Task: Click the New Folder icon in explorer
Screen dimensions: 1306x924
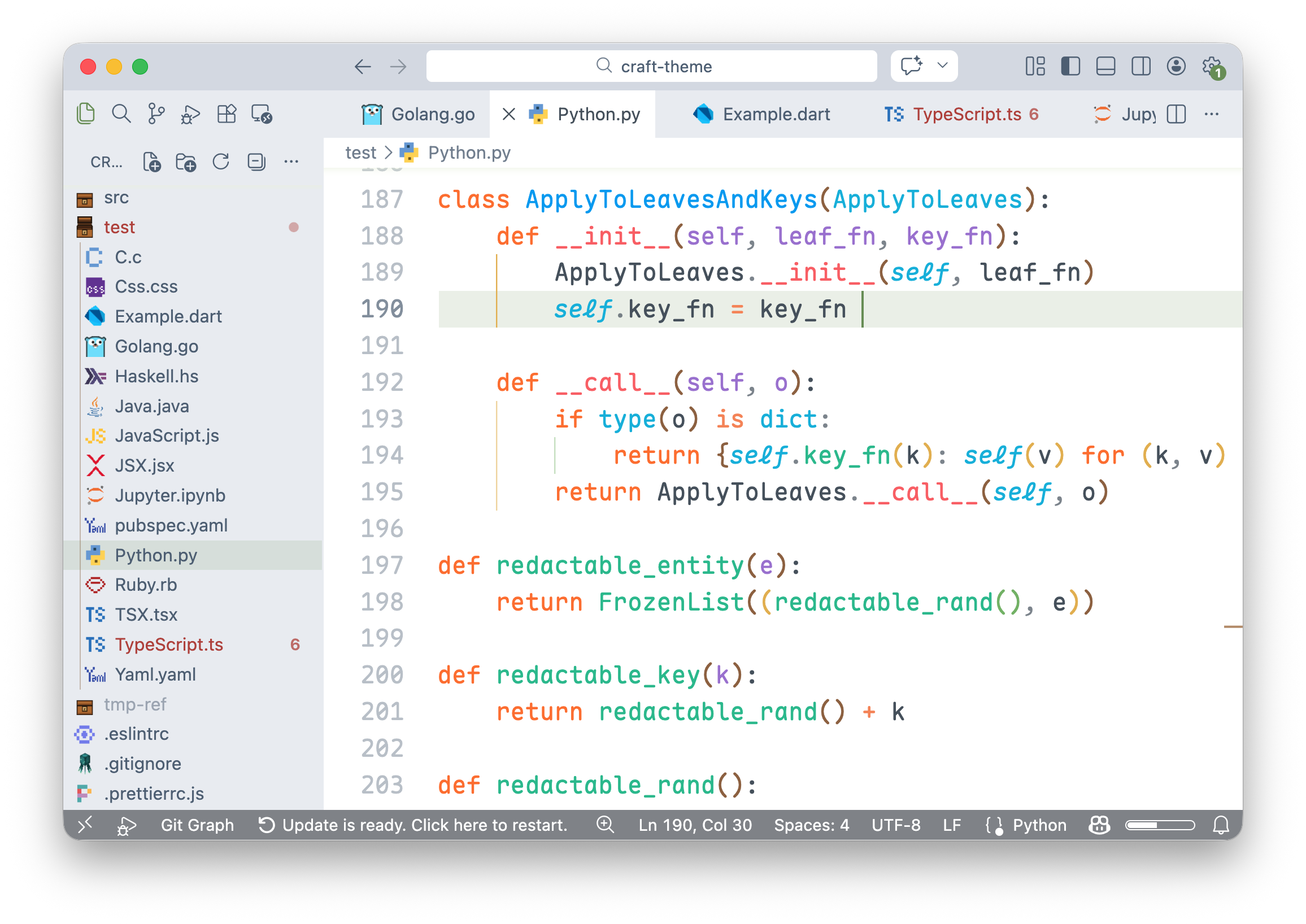Action: pyautogui.click(x=186, y=162)
